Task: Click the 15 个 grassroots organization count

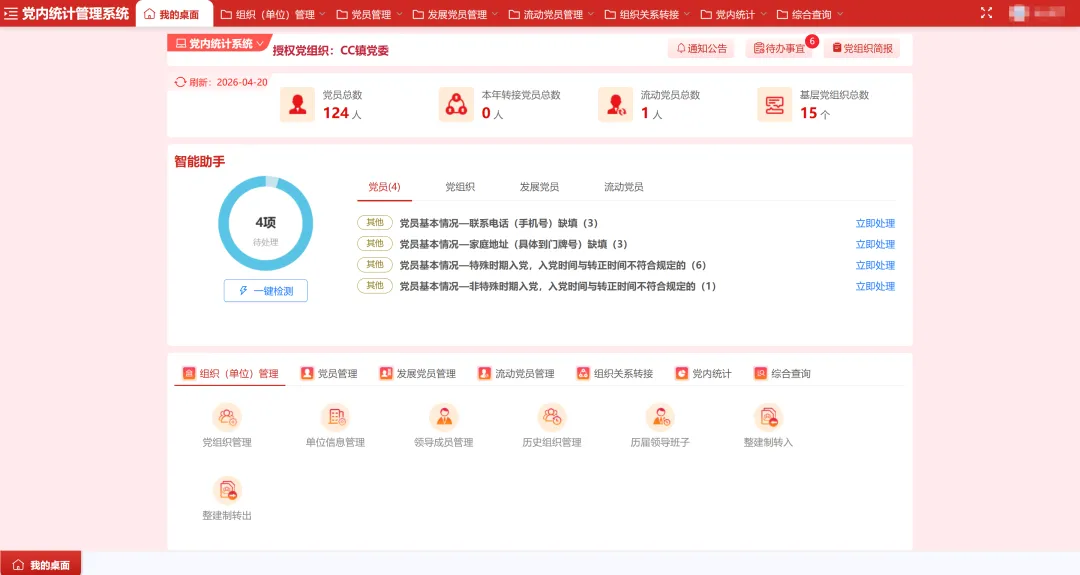Action: click(815, 113)
